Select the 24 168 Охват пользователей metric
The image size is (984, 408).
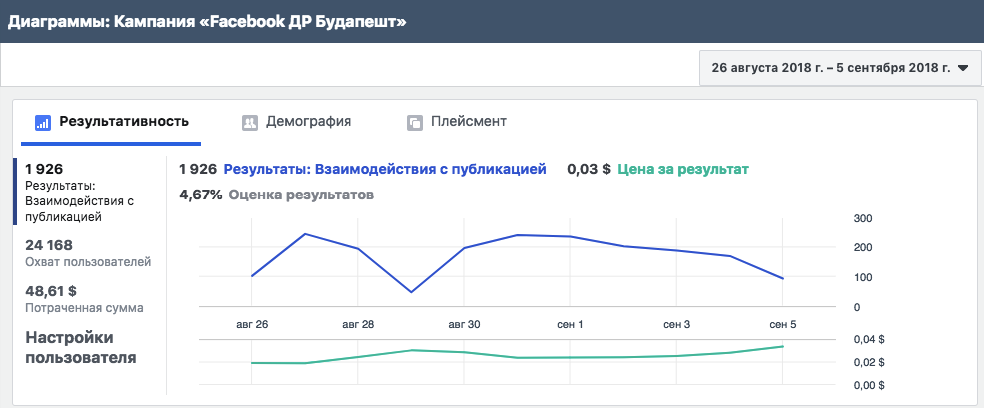[x=88, y=253]
